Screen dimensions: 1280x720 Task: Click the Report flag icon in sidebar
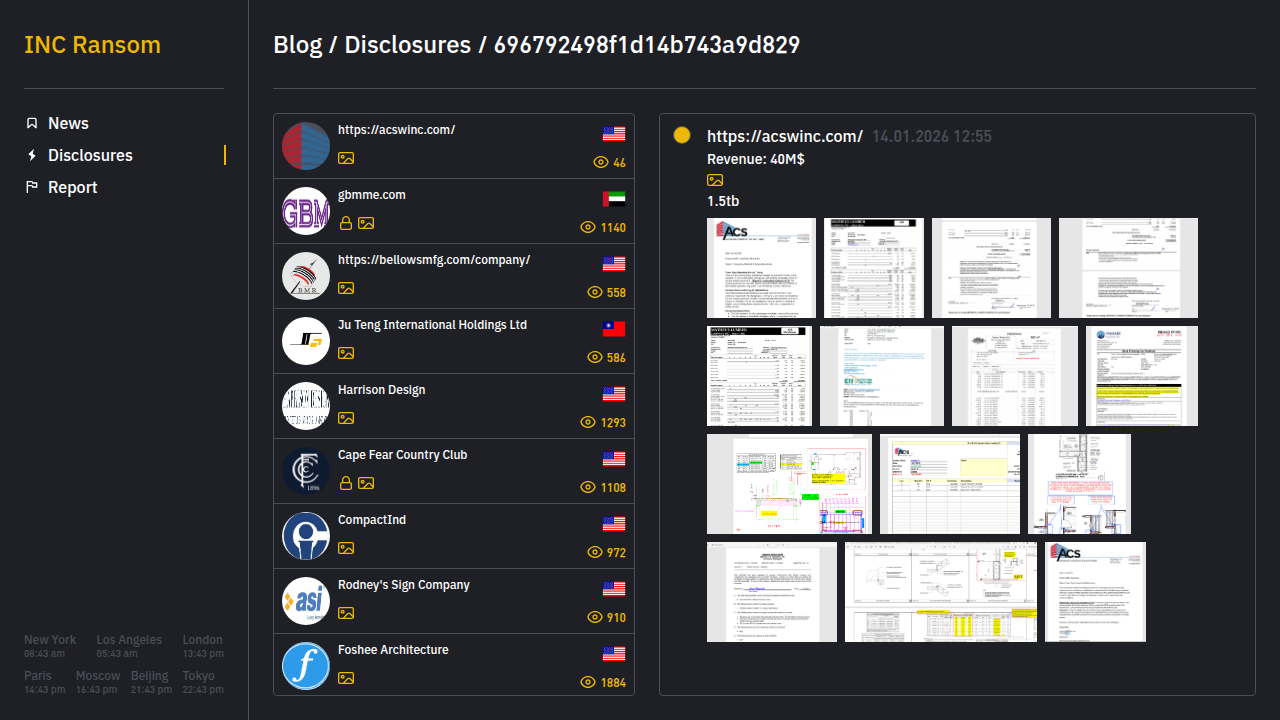tap(32, 187)
